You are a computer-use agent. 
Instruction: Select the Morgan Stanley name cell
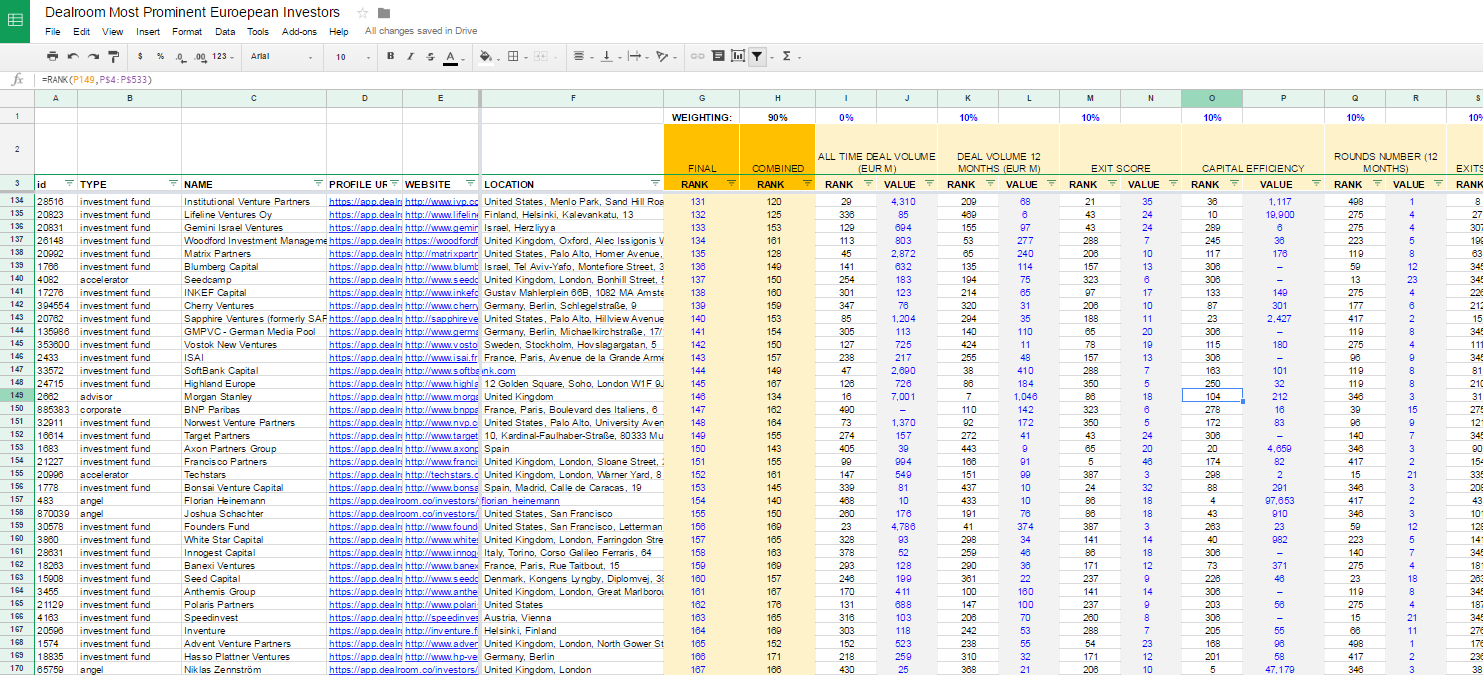coord(253,397)
